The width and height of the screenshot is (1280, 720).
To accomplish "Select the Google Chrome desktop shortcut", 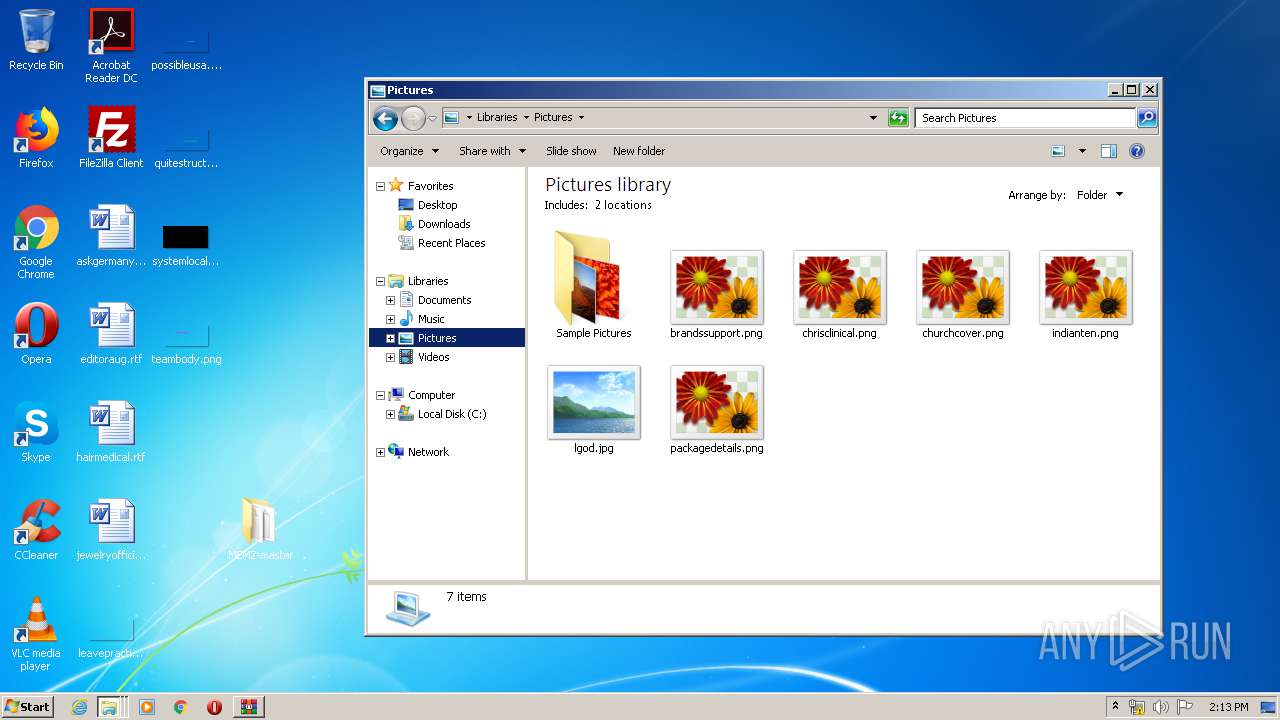I will (x=36, y=242).
